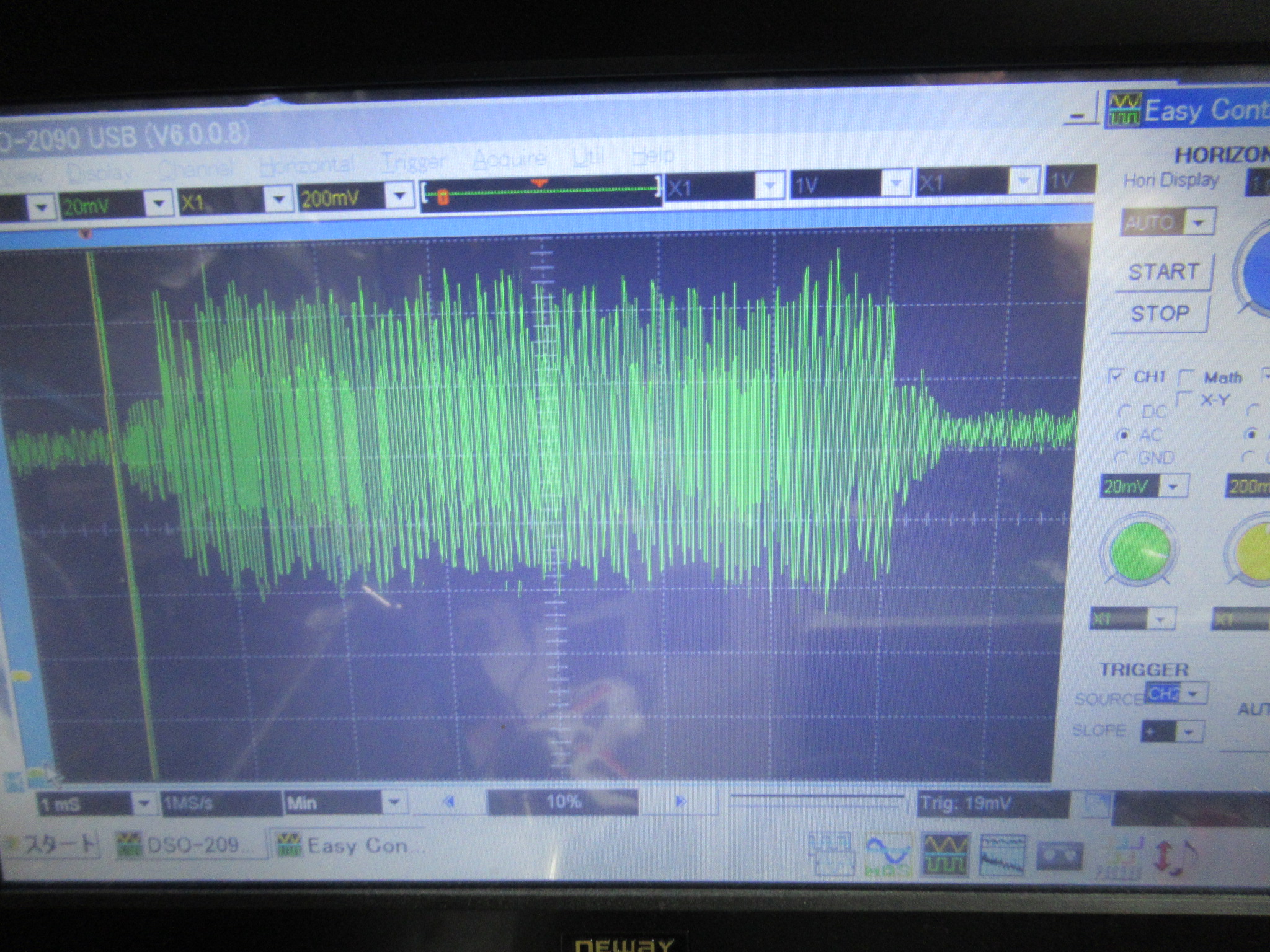The height and width of the screenshot is (952, 1270).
Task: Click the yellow and green waveform tray icon
Action: 945,855
